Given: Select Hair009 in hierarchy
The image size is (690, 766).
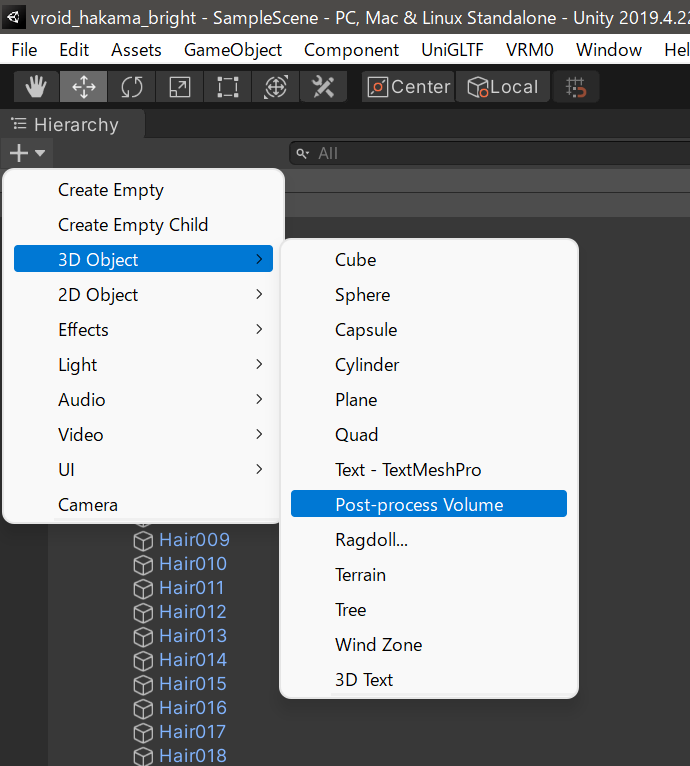Looking at the screenshot, I should (194, 540).
